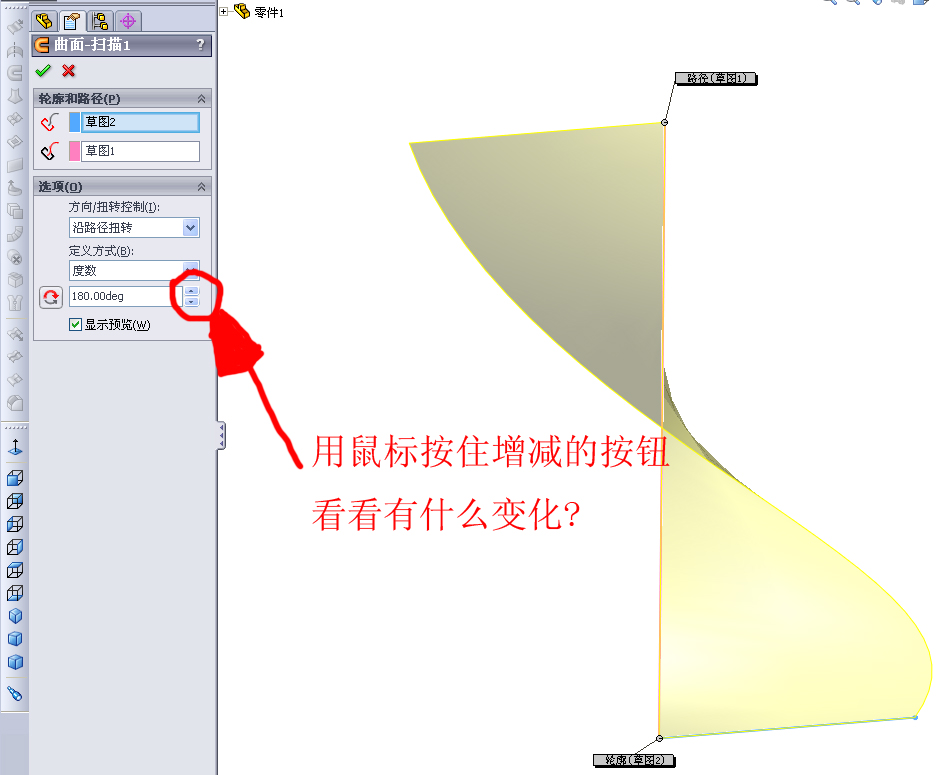The image size is (939, 775).
Task: Click the blue profile color swatch
Action: point(74,122)
